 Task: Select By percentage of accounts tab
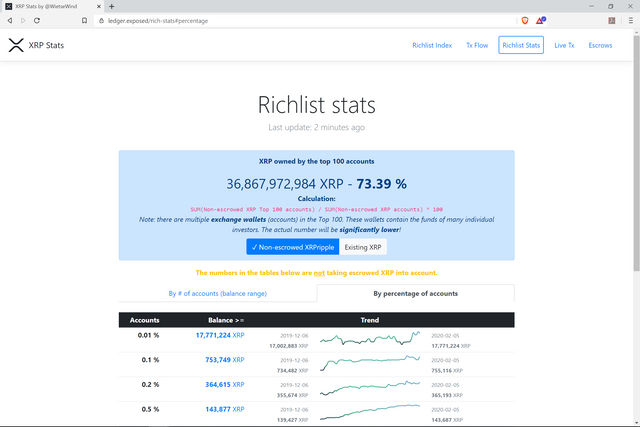pos(416,294)
